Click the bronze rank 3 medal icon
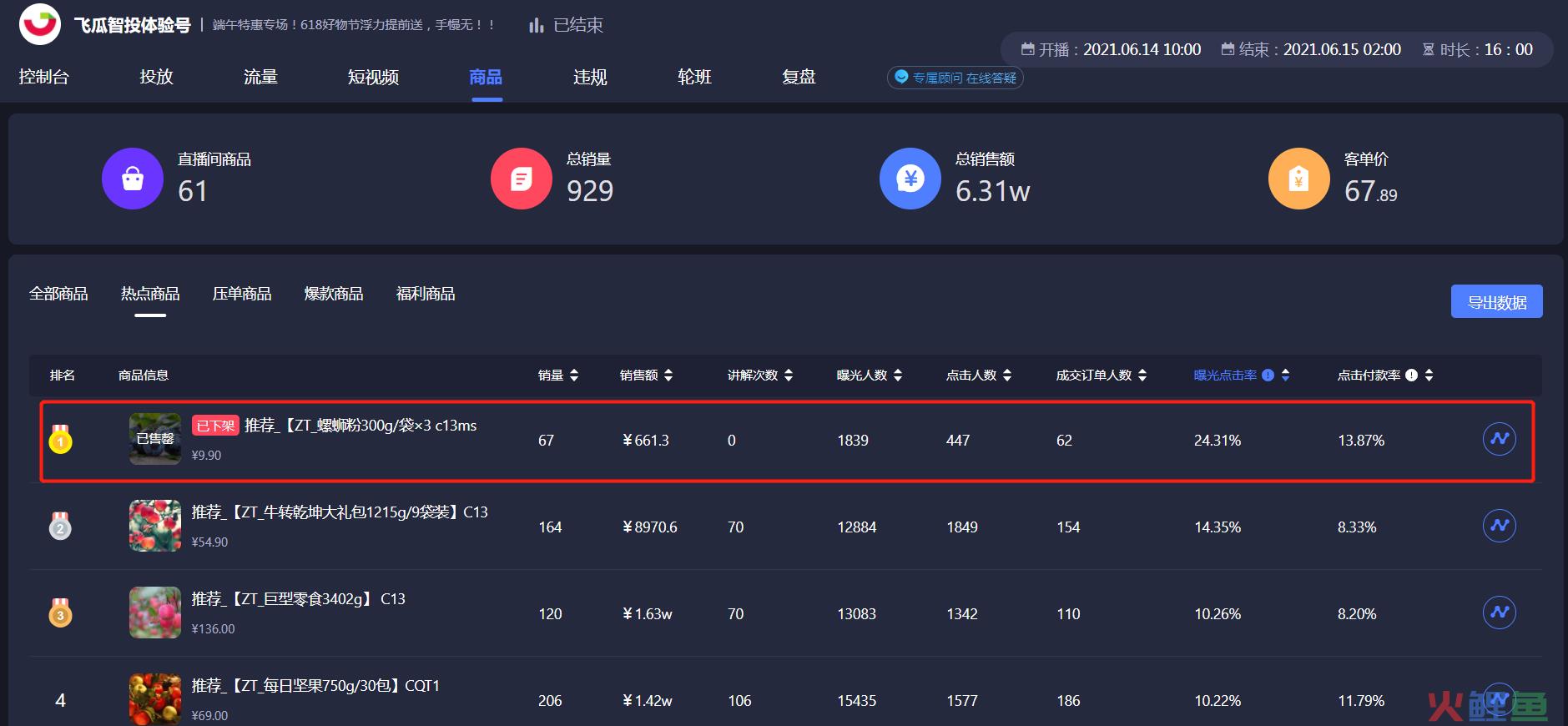Screen dimensions: 1568x726 coord(60,613)
